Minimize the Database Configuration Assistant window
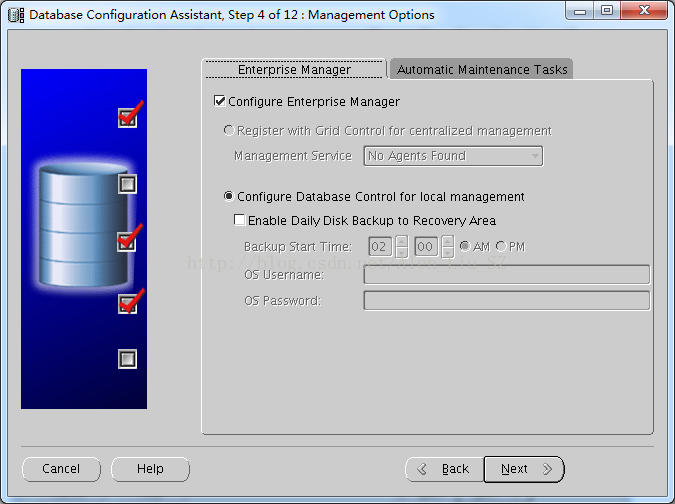Screen dimensions: 675x504 (x=580, y=11)
